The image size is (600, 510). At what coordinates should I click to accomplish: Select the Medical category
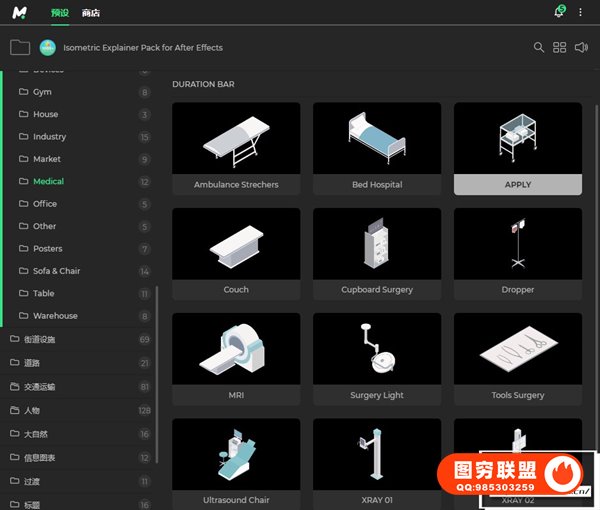[48, 181]
